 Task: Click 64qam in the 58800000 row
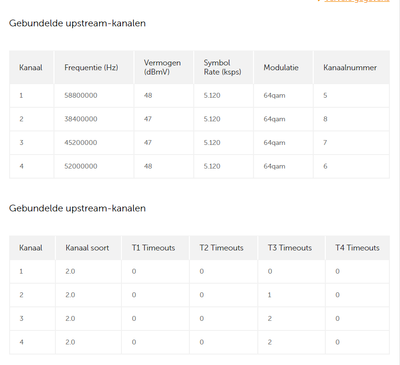pos(274,96)
